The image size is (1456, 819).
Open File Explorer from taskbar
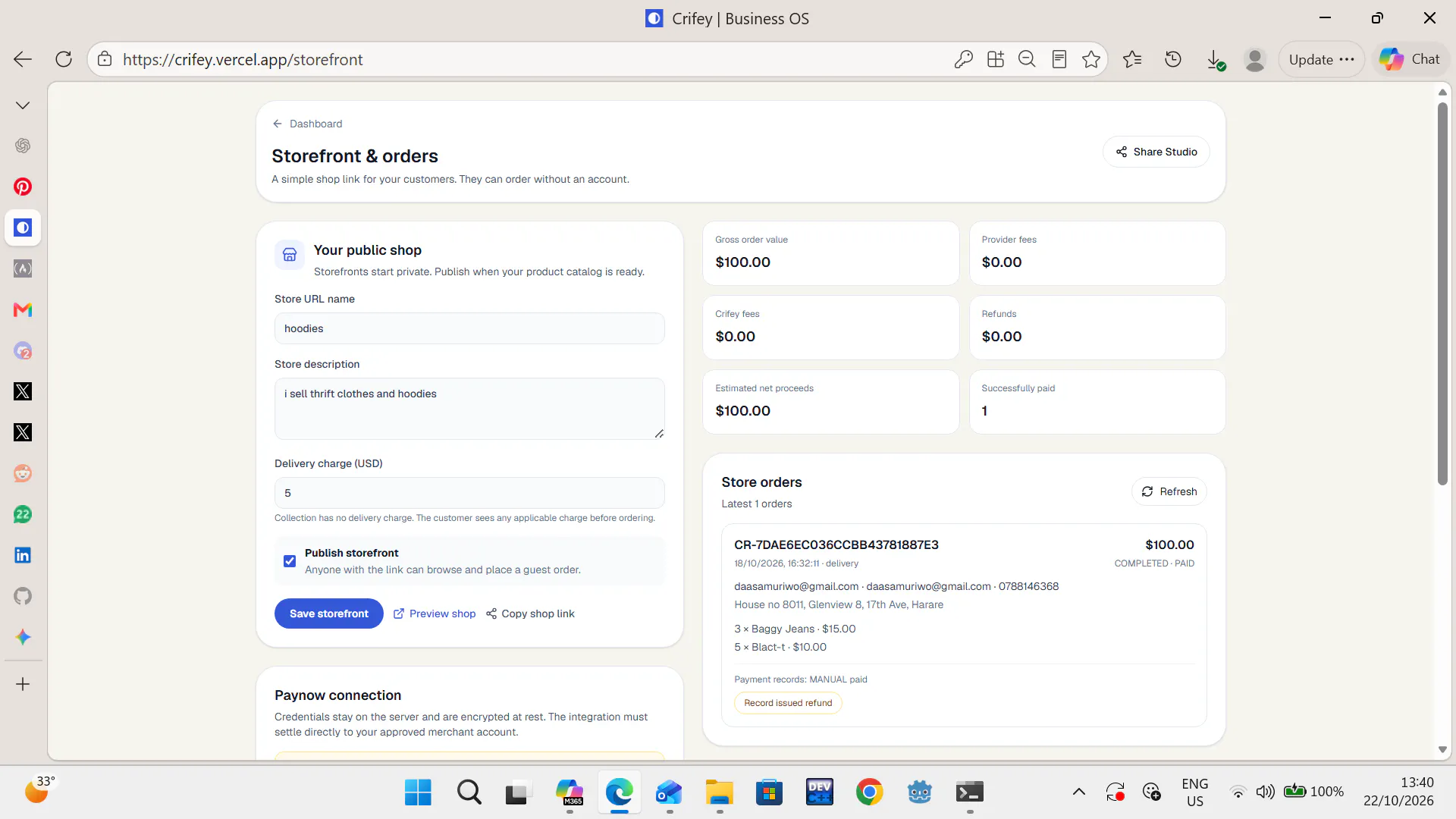pyautogui.click(x=719, y=792)
